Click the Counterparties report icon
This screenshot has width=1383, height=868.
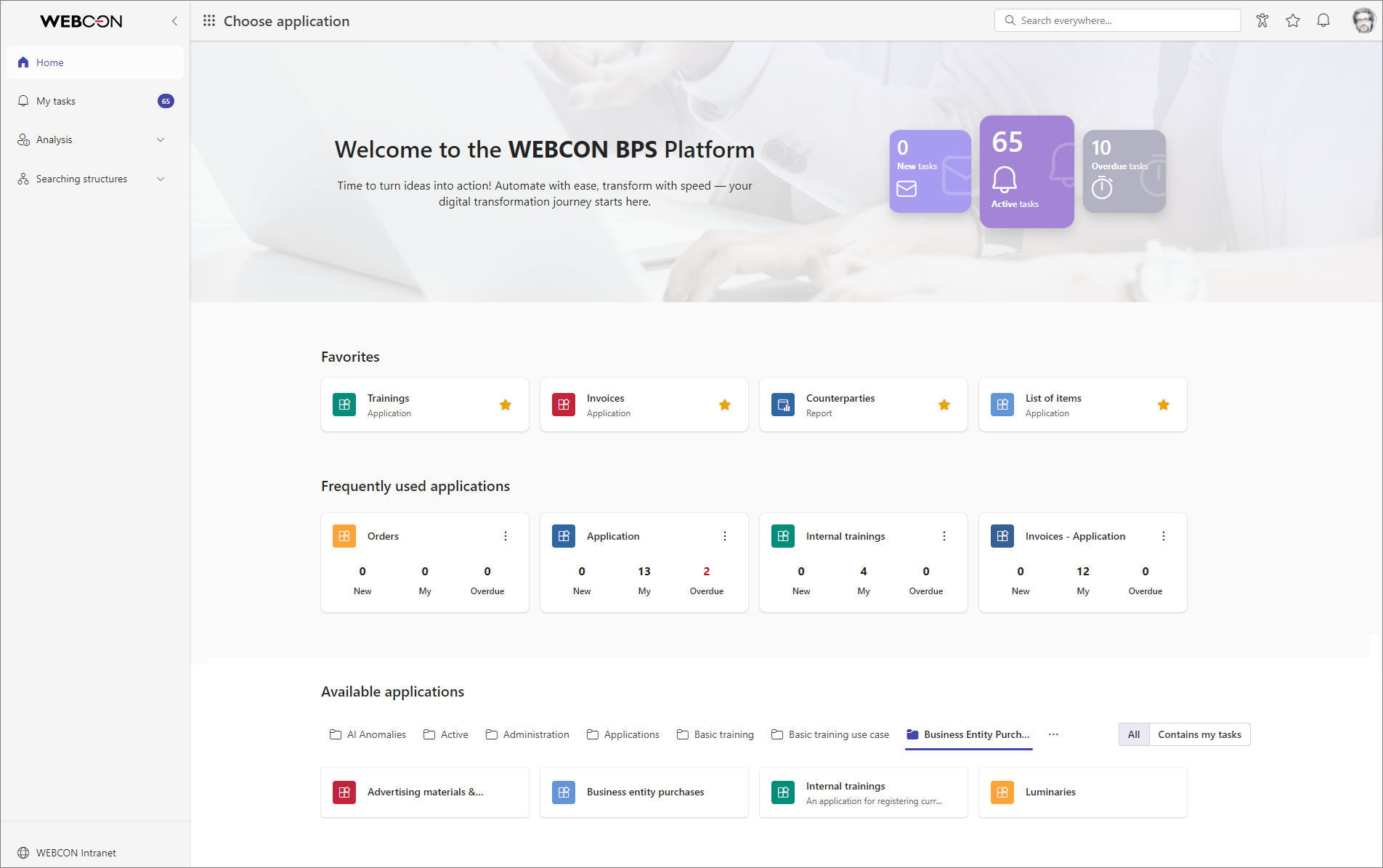[783, 405]
